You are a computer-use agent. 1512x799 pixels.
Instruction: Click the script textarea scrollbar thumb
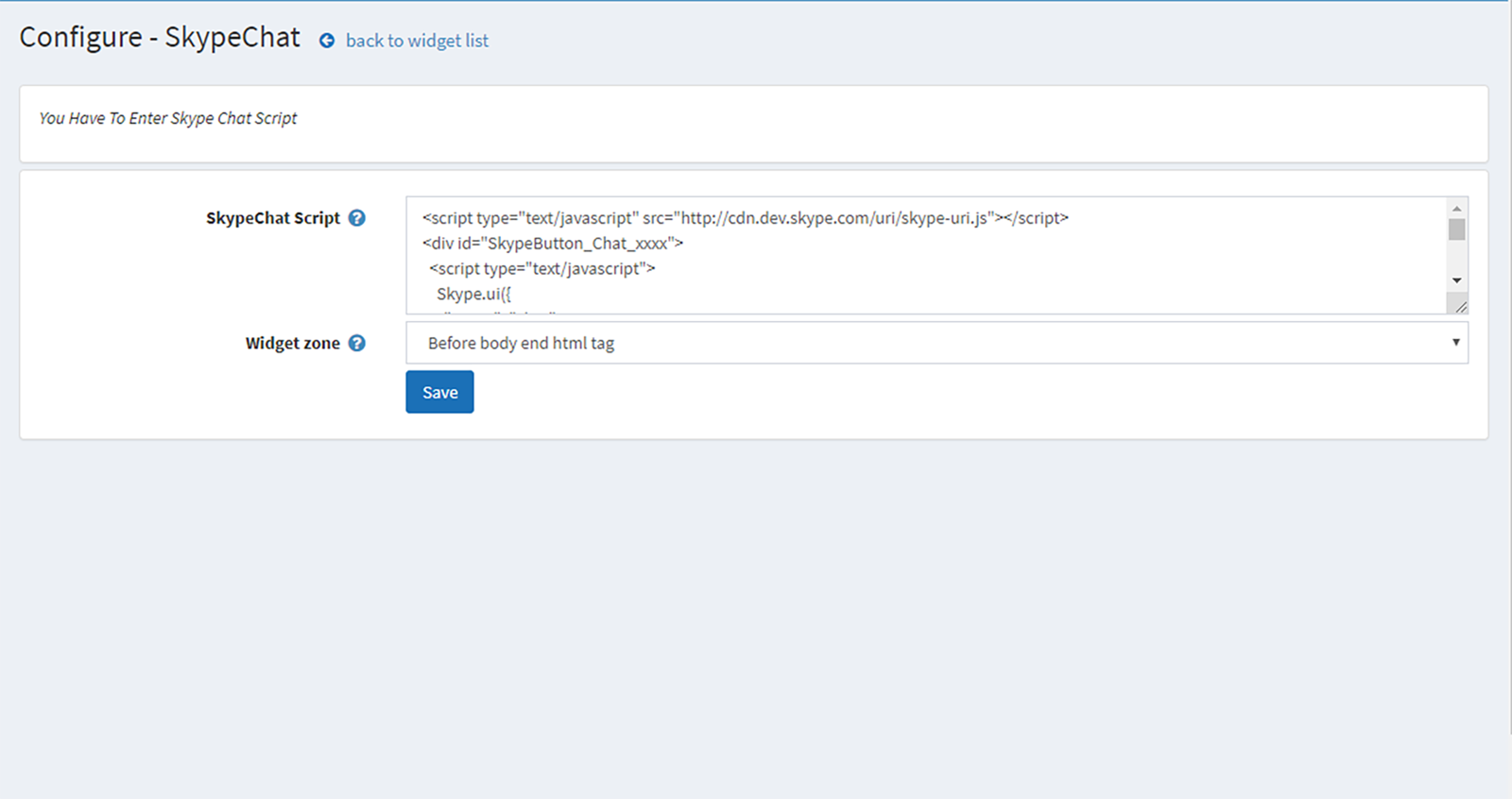coord(1456,229)
